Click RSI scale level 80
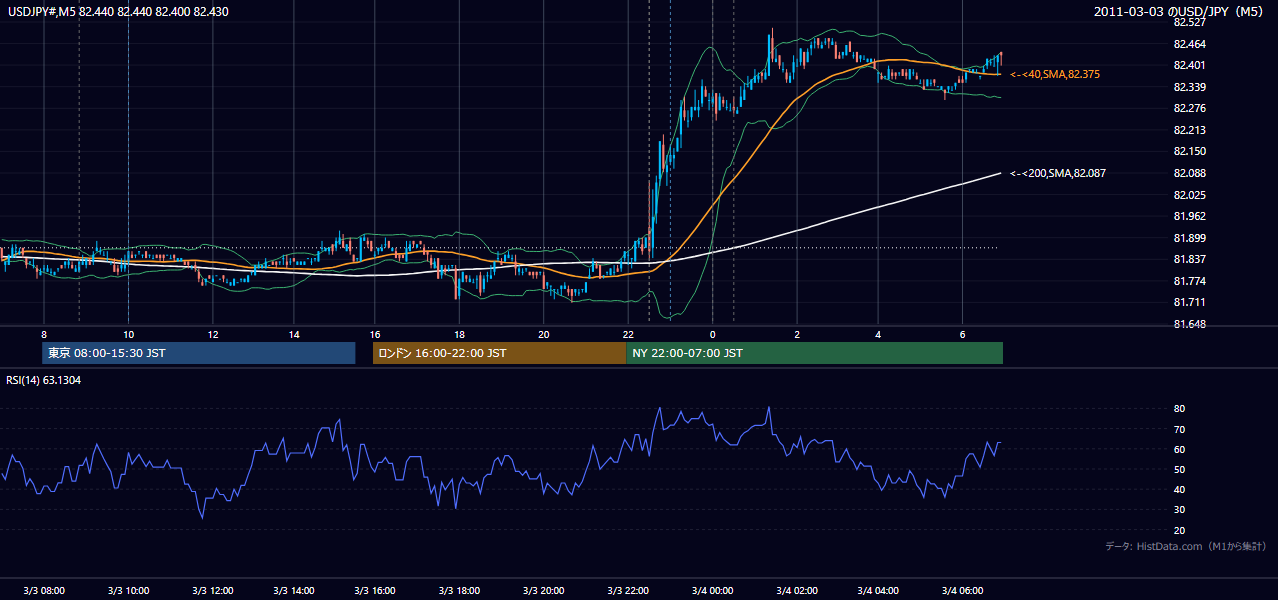This screenshot has width=1278, height=600. [1180, 409]
